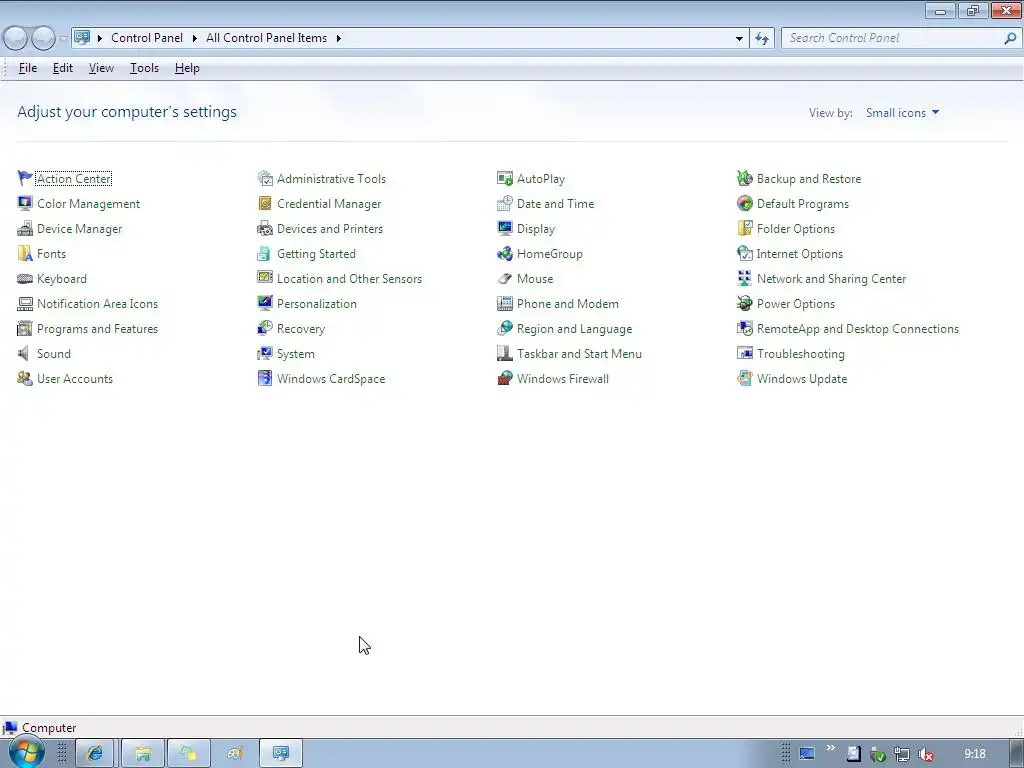
Task: Open the recent pages dropdown beside Forward
Action: tap(63, 39)
